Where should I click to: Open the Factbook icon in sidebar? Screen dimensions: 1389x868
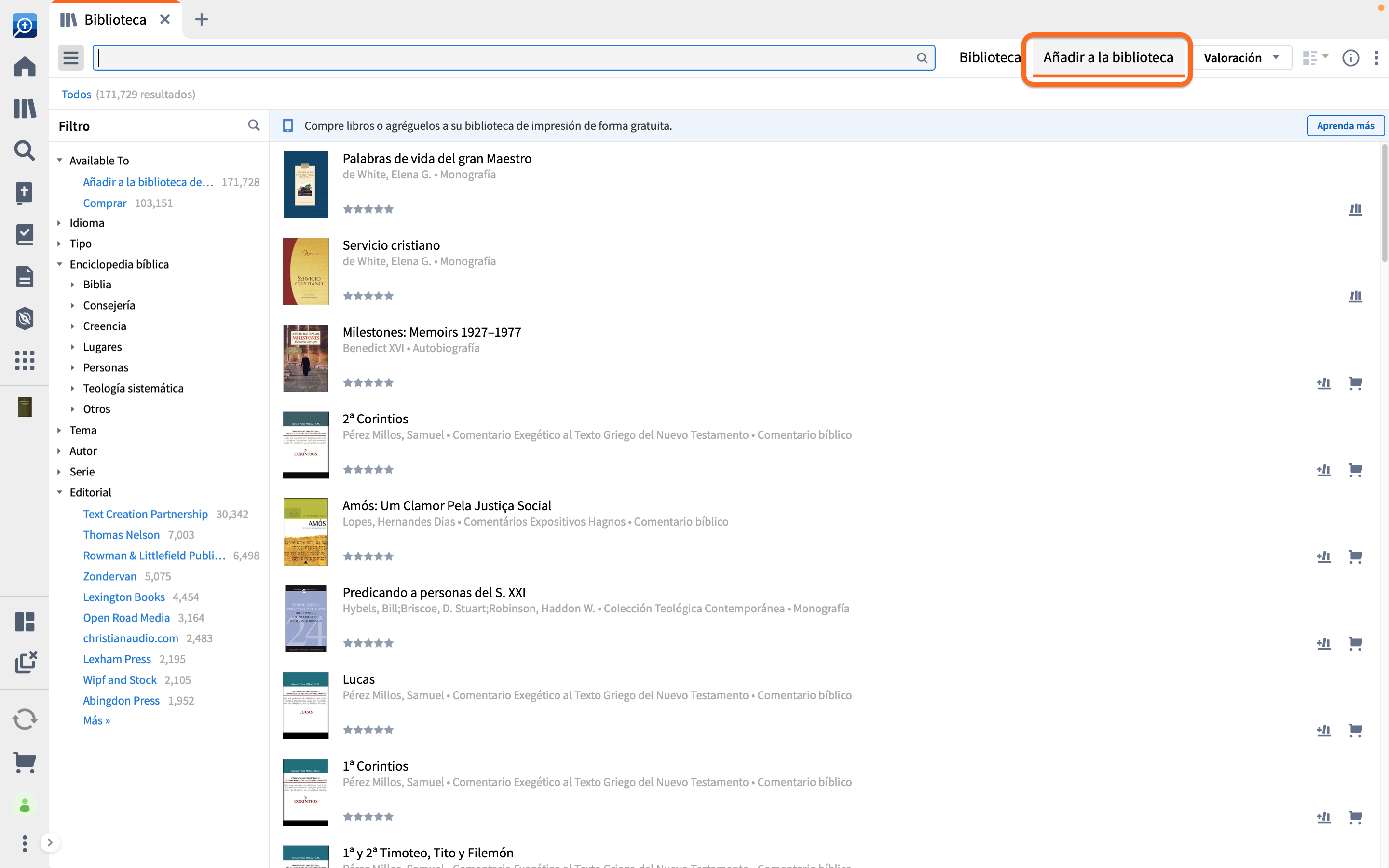tap(25, 193)
